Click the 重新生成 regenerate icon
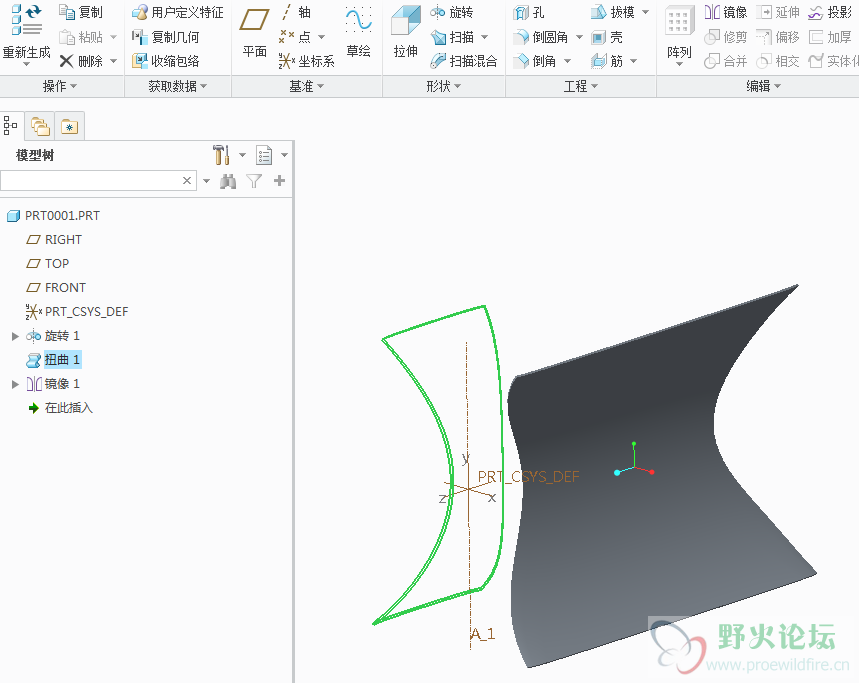 (26, 20)
